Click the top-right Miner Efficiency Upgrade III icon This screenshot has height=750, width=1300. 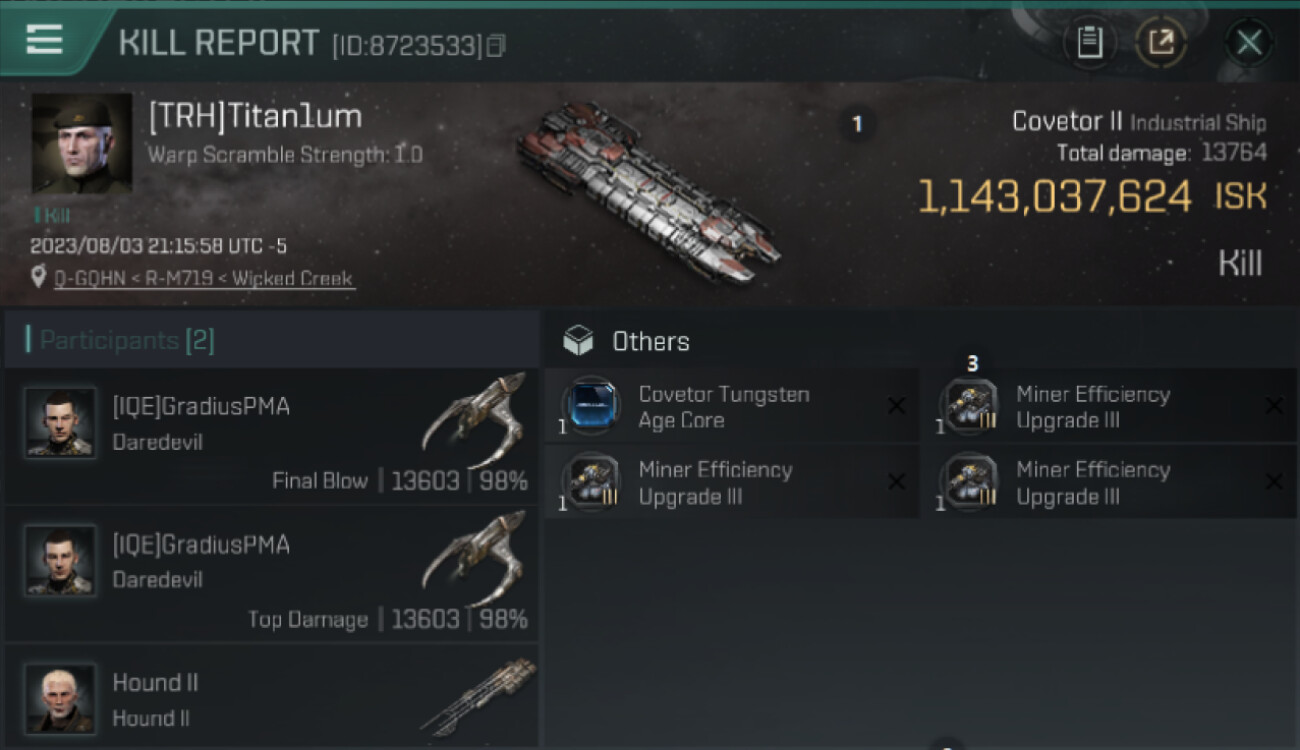(x=968, y=406)
